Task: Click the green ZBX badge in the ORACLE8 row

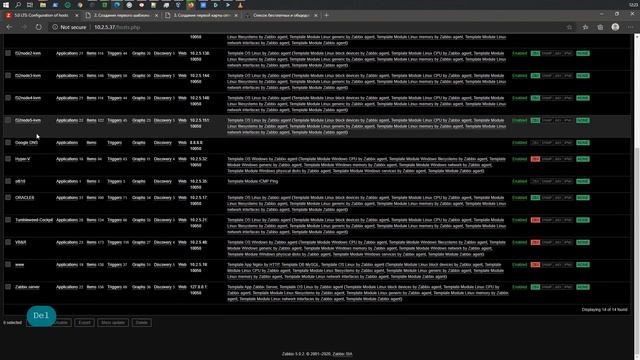Action: point(535,198)
